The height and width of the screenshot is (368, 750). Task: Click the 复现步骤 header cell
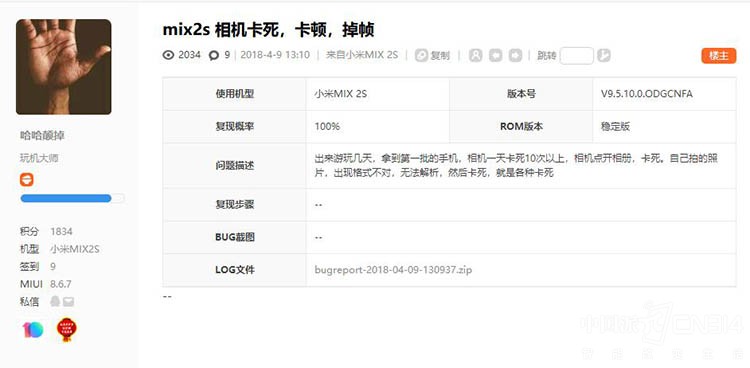point(234,205)
